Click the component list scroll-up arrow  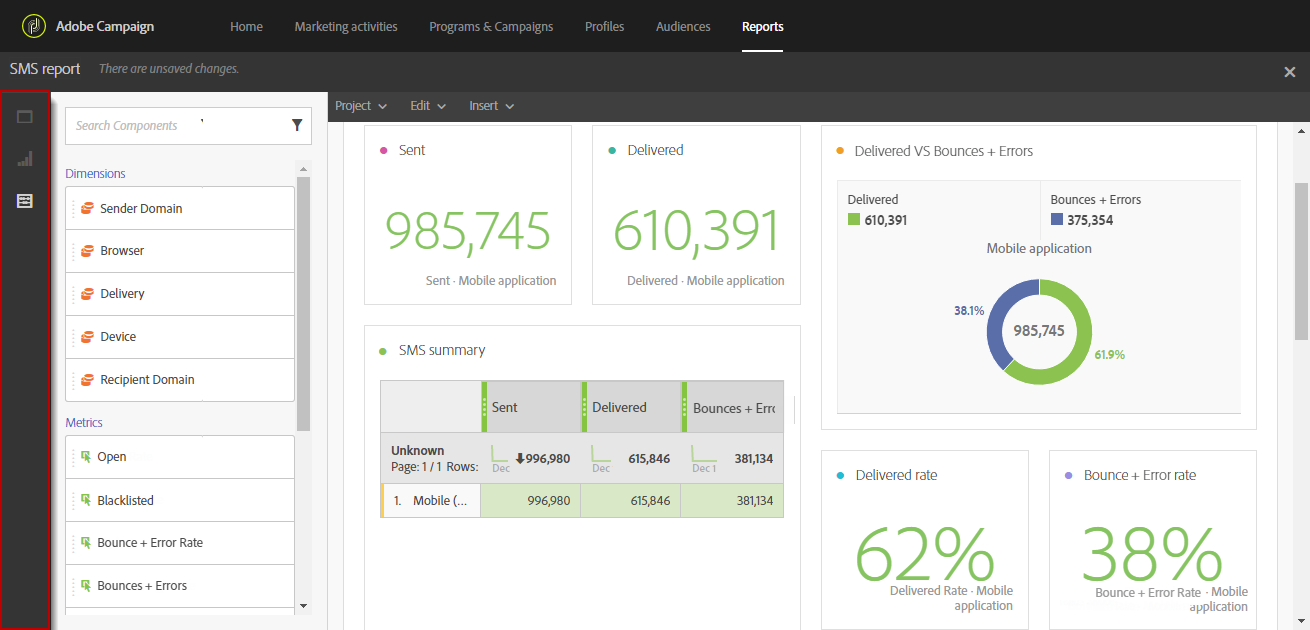[304, 169]
